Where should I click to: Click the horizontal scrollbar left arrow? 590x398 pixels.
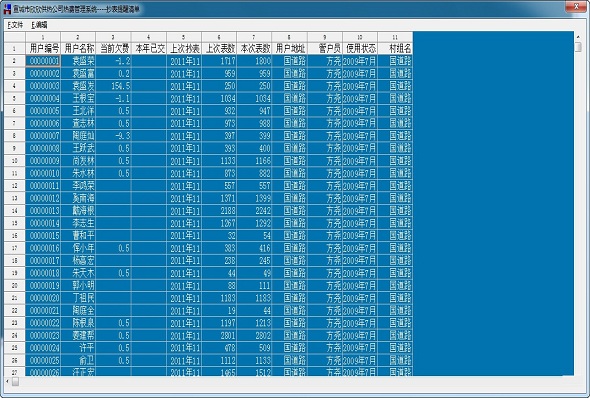point(7,381)
